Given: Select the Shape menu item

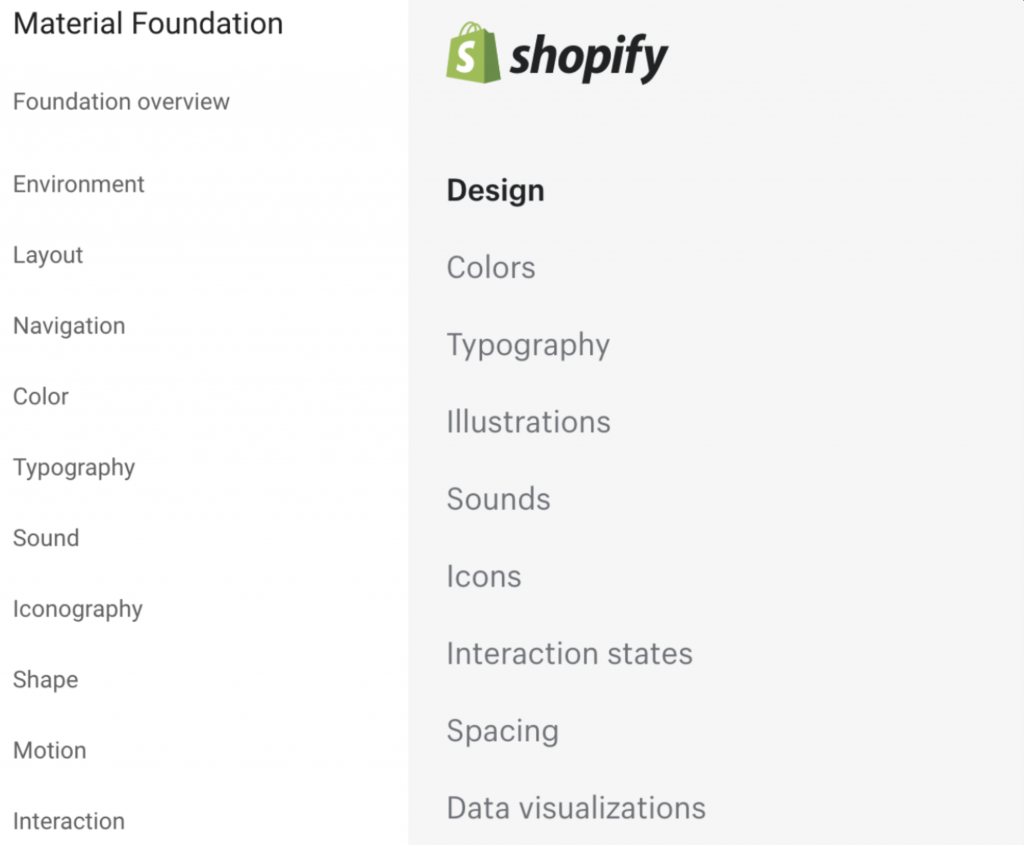Looking at the screenshot, I should coord(45,680).
